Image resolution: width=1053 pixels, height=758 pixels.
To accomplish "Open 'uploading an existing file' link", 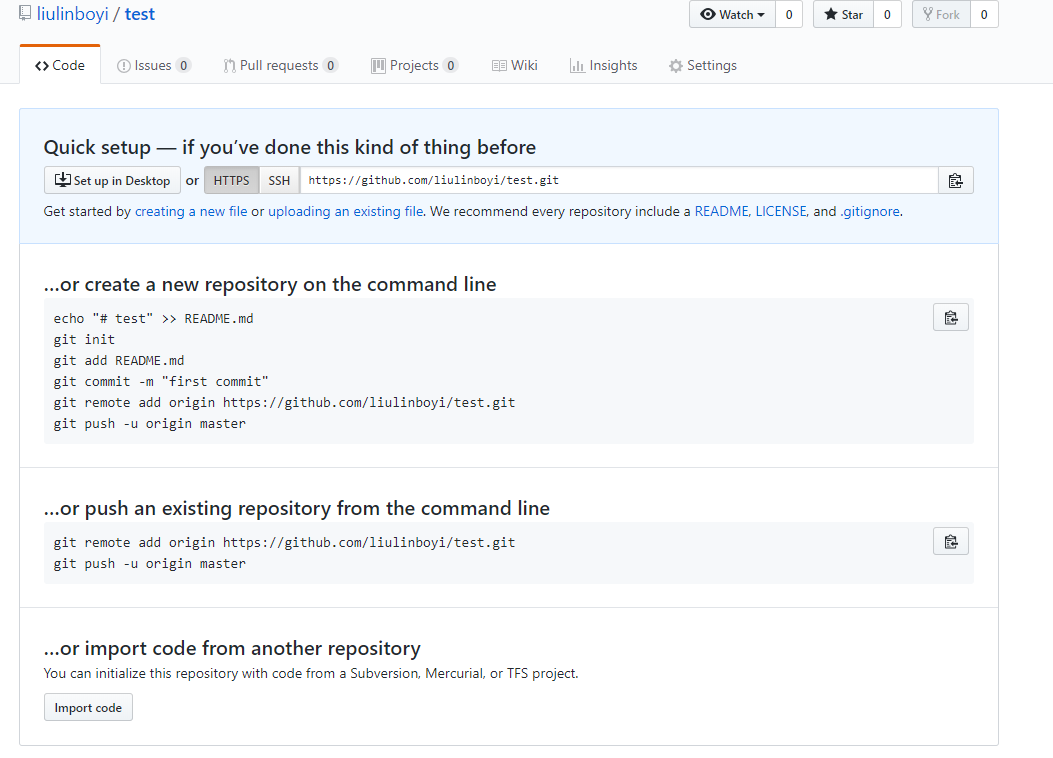I will tap(346, 212).
